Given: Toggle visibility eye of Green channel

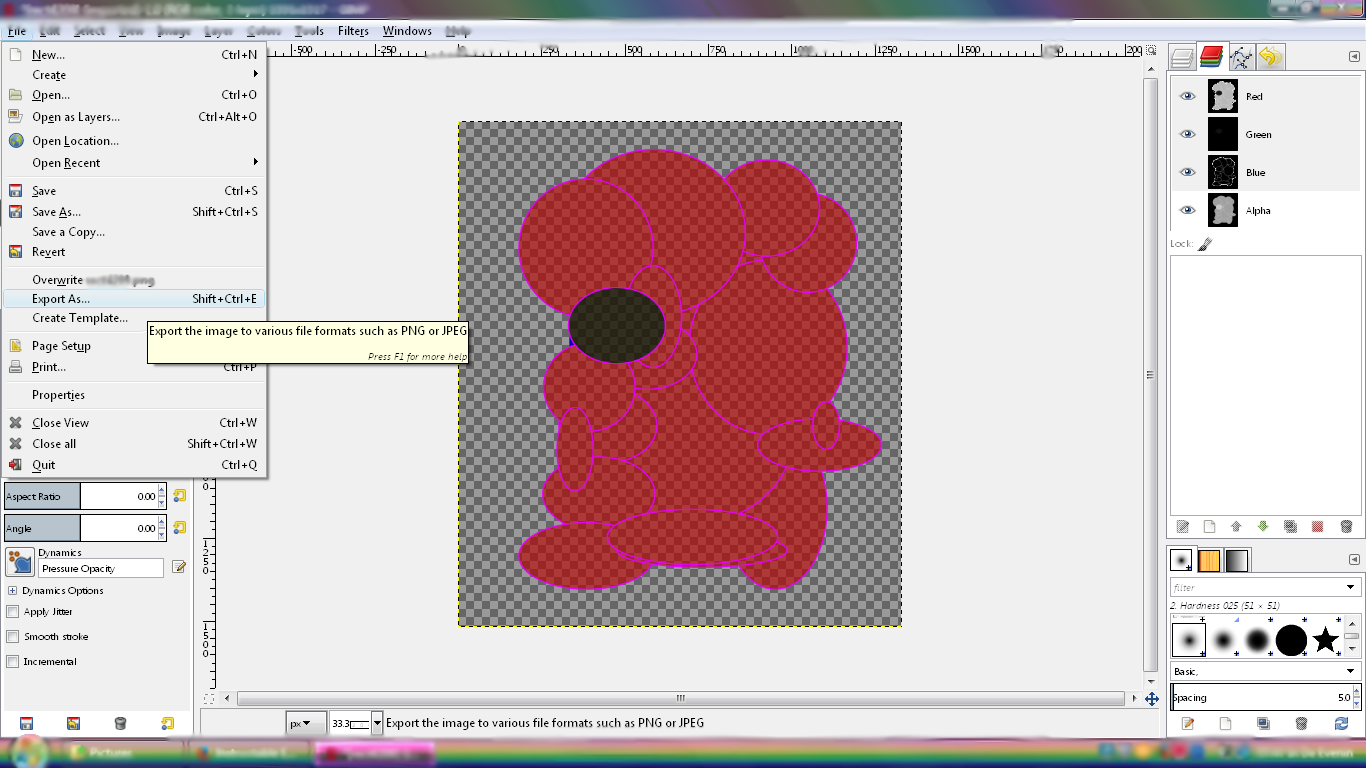Looking at the screenshot, I should [x=1187, y=134].
